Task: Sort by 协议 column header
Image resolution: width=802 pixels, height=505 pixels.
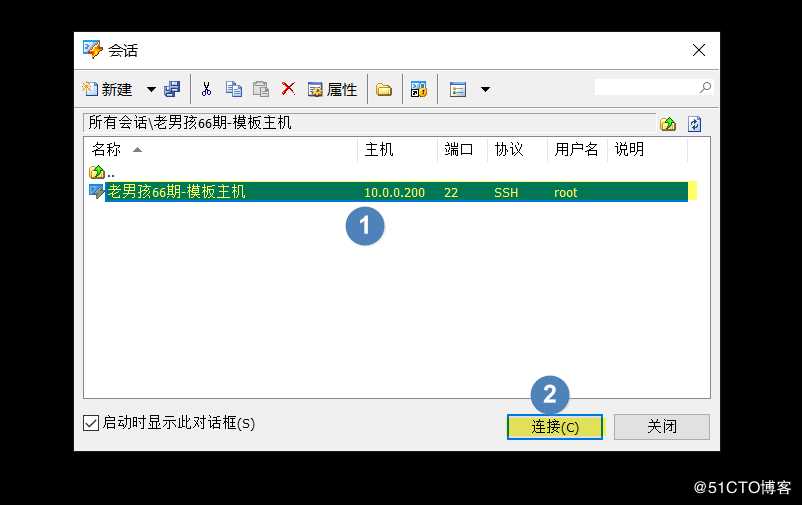Action: click(x=517, y=149)
